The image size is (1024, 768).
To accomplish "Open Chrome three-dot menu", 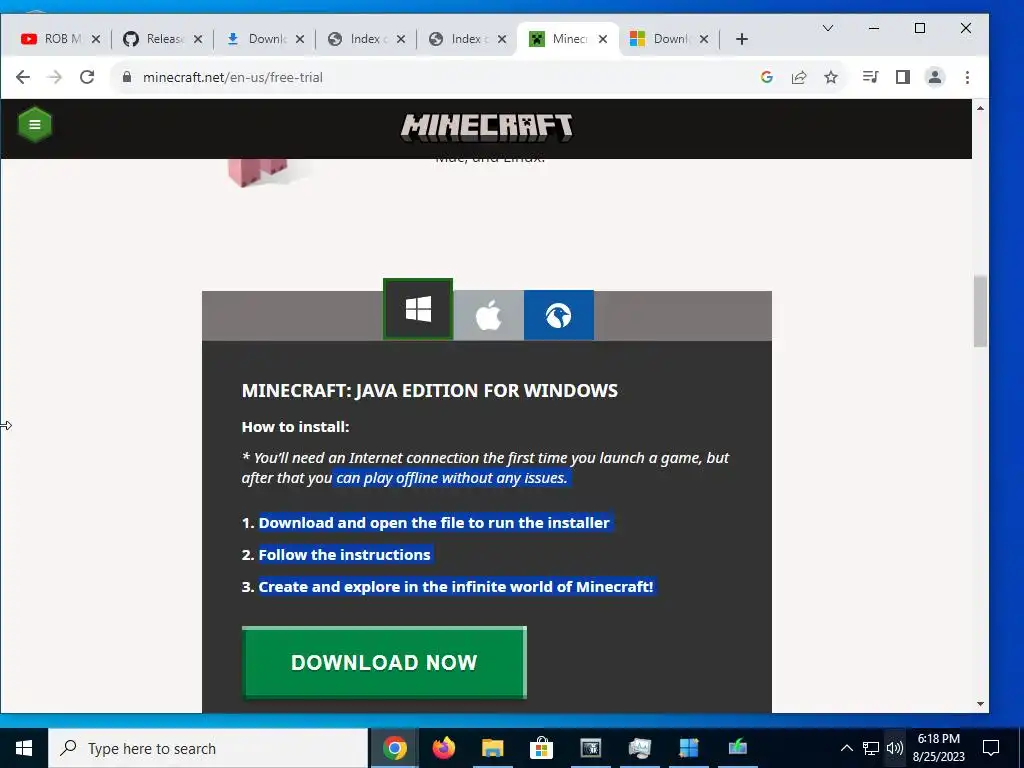I will tap(967, 77).
